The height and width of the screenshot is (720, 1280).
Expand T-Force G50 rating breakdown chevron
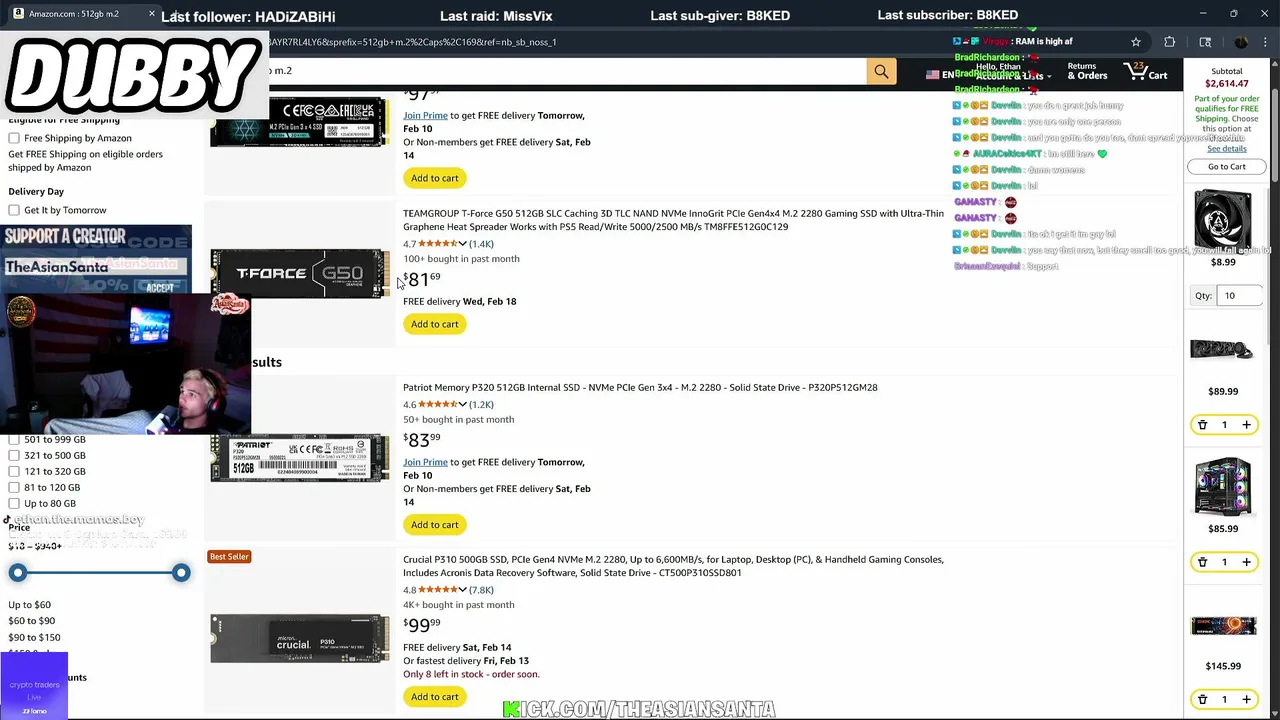coord(462,244)
